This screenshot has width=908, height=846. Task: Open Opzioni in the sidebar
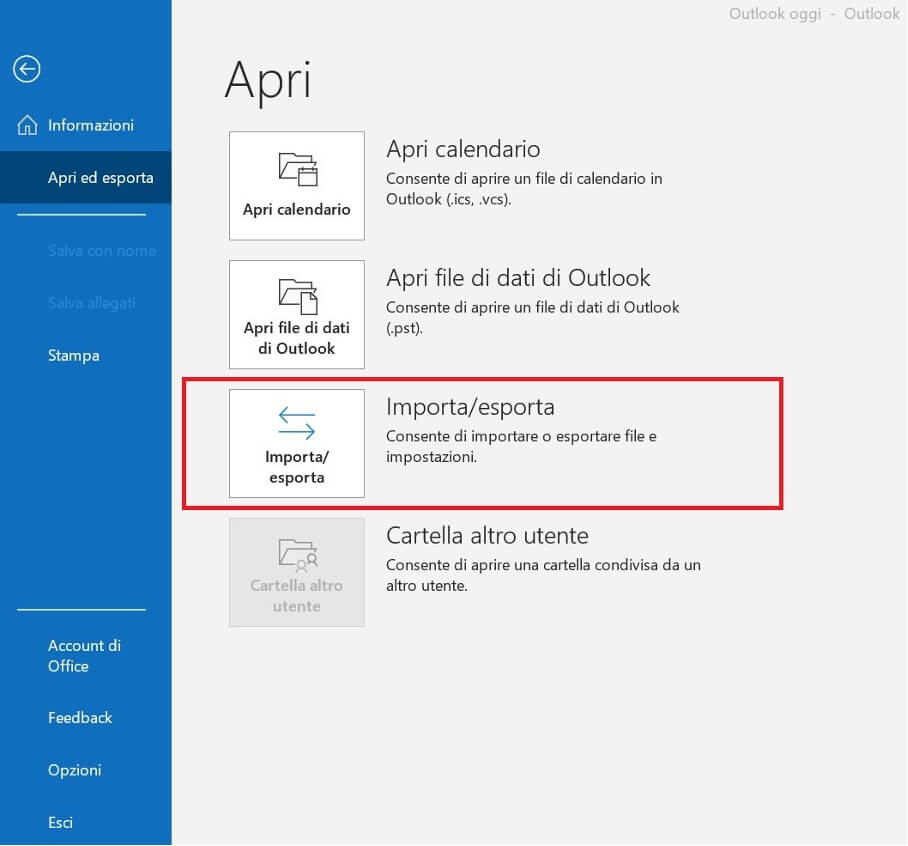click(x=75, y=770)
